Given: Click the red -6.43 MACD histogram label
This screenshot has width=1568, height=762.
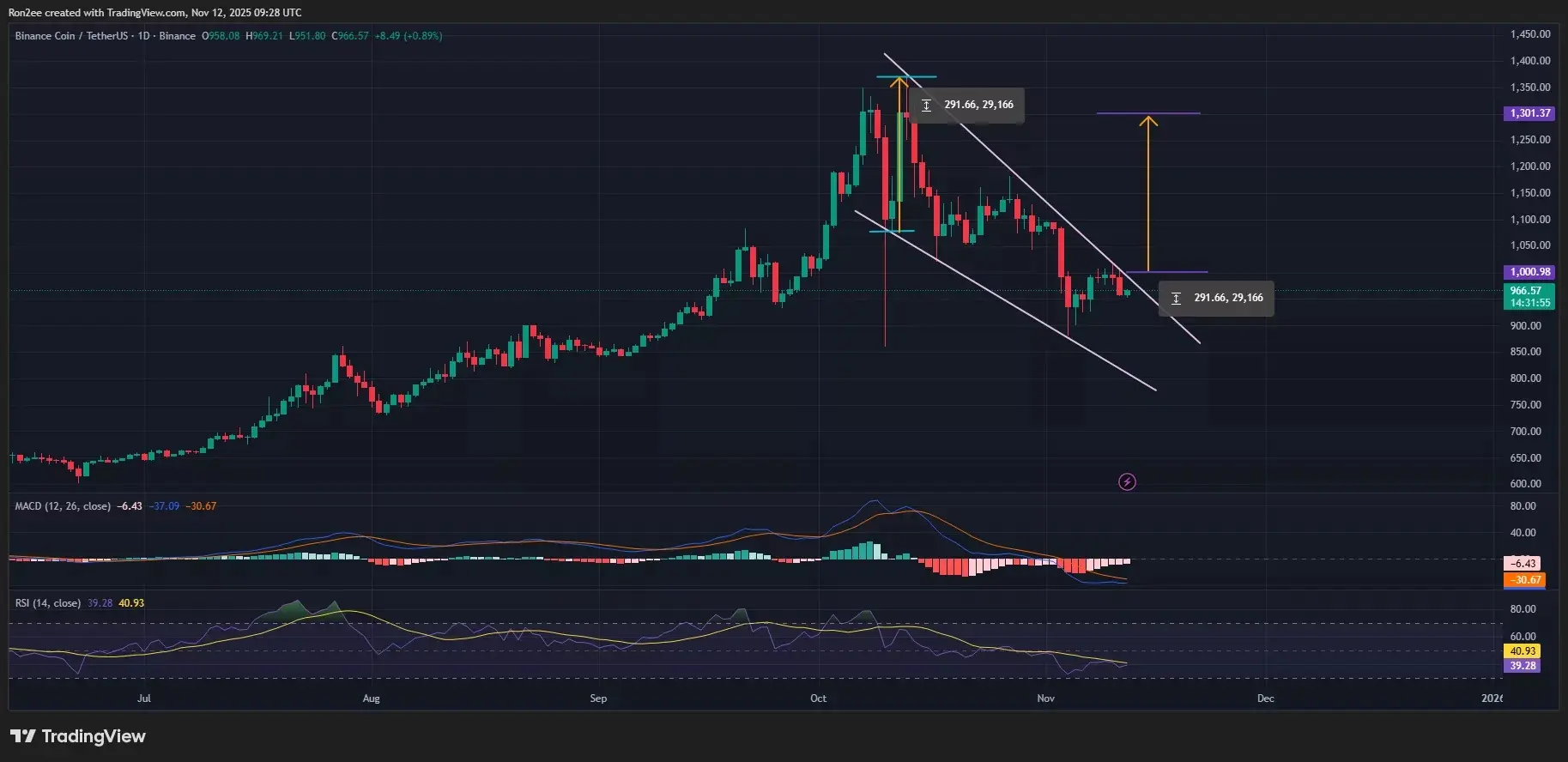Looking at the screenshot, I should [1523, 564].
